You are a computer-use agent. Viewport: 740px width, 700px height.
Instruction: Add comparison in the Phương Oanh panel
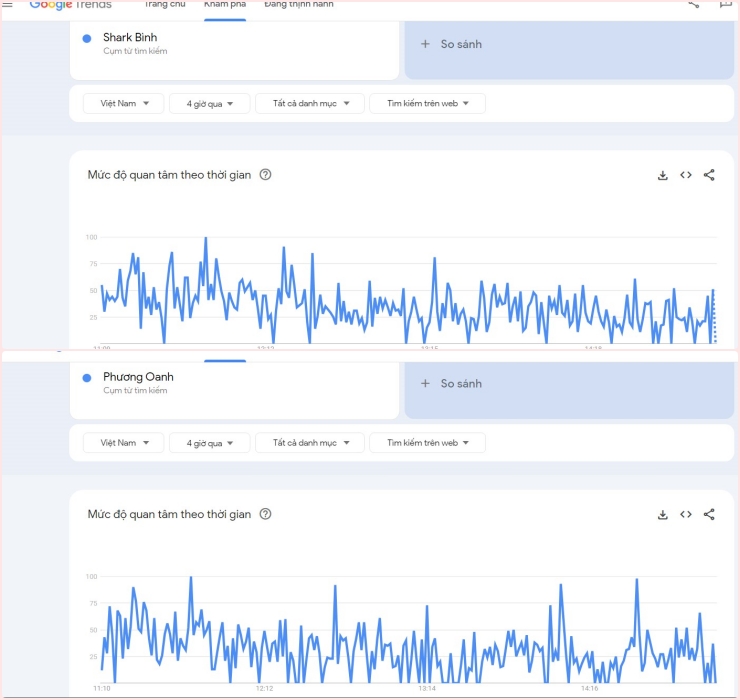point(569,390)
